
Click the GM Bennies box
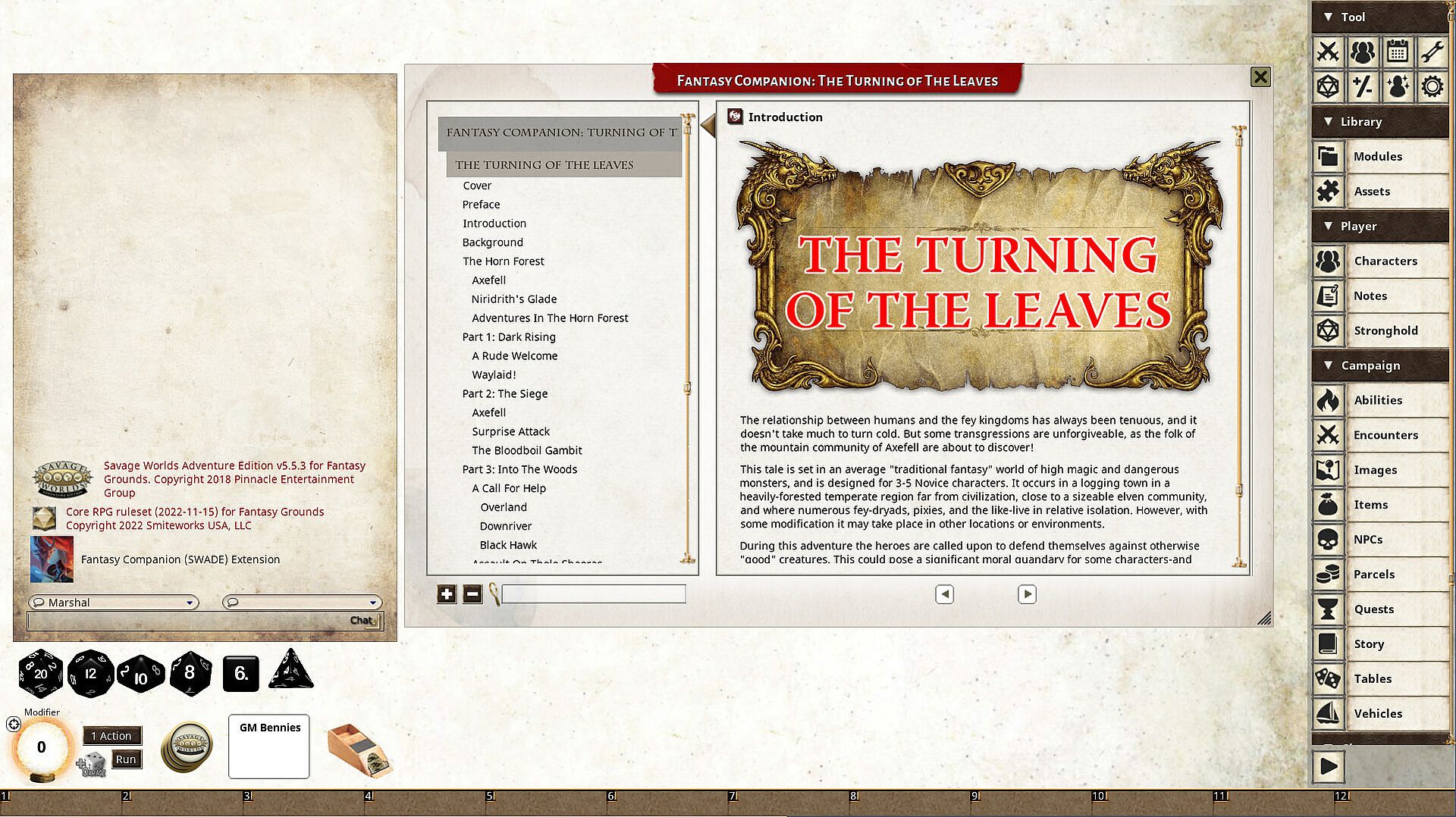tap(269, 747)
